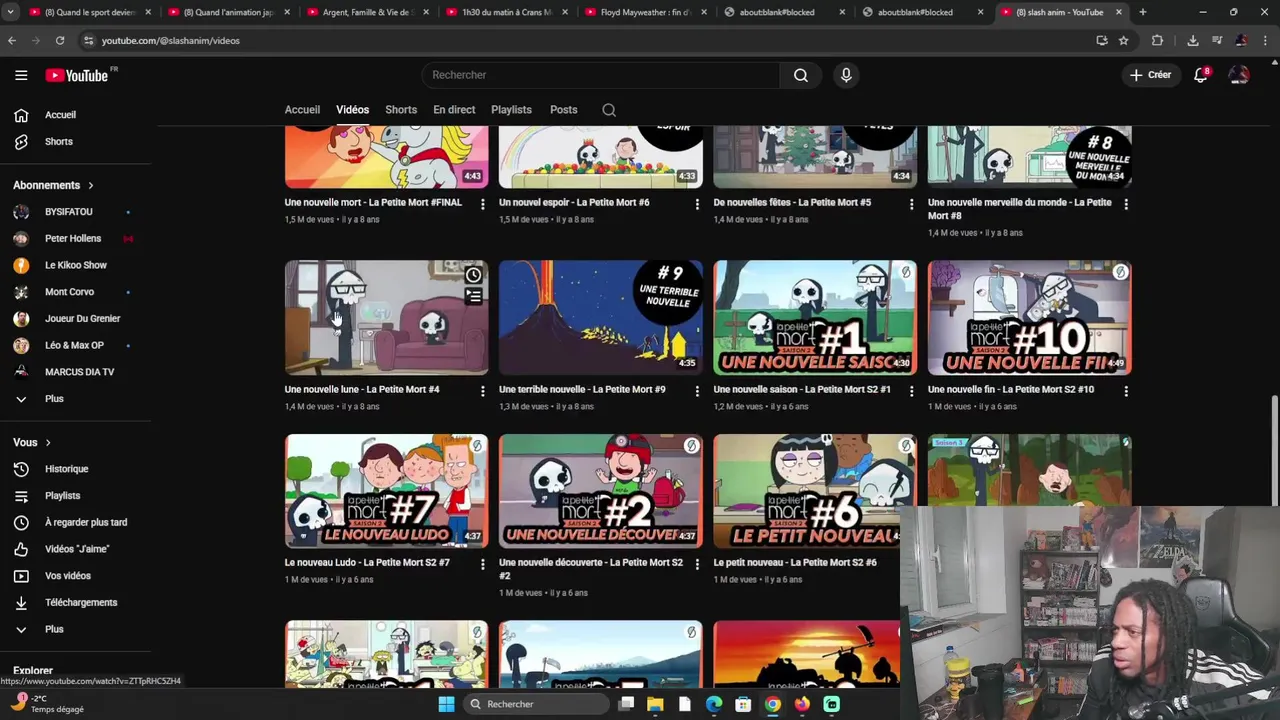Switch to the Accueil channel tab
The height and width of the screenshot is (720, 1280).
coord(302,110)
